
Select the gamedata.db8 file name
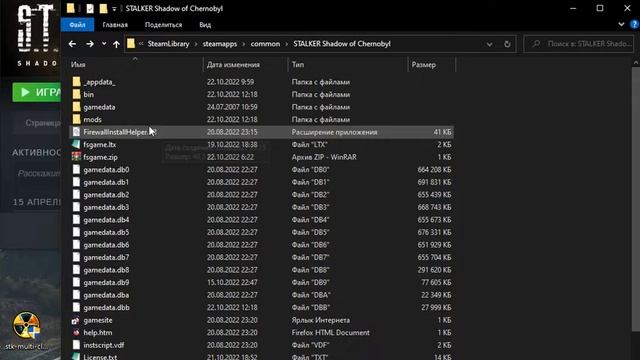click(106, 270)
